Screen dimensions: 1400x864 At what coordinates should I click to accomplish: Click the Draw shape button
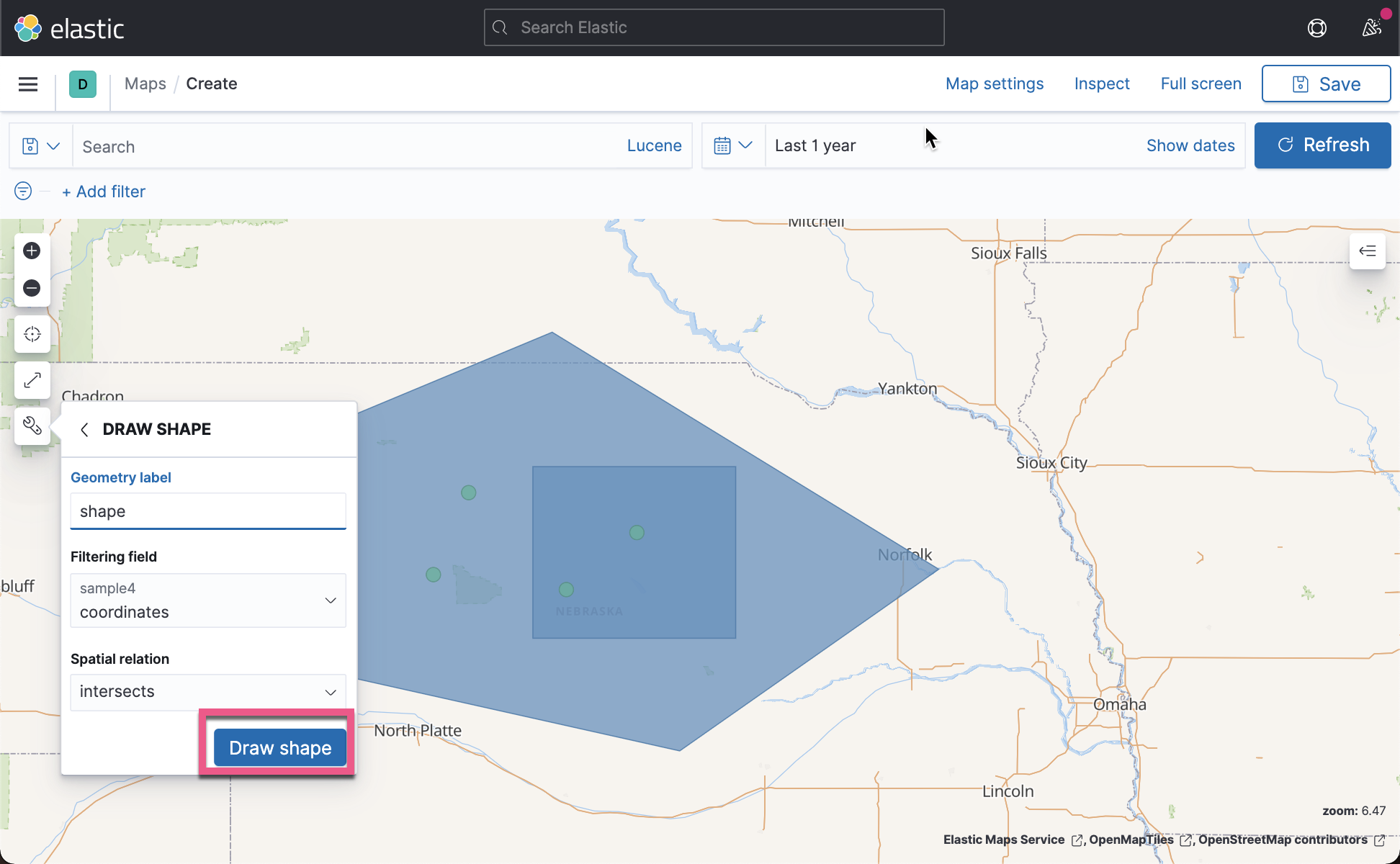click(279, 747)
